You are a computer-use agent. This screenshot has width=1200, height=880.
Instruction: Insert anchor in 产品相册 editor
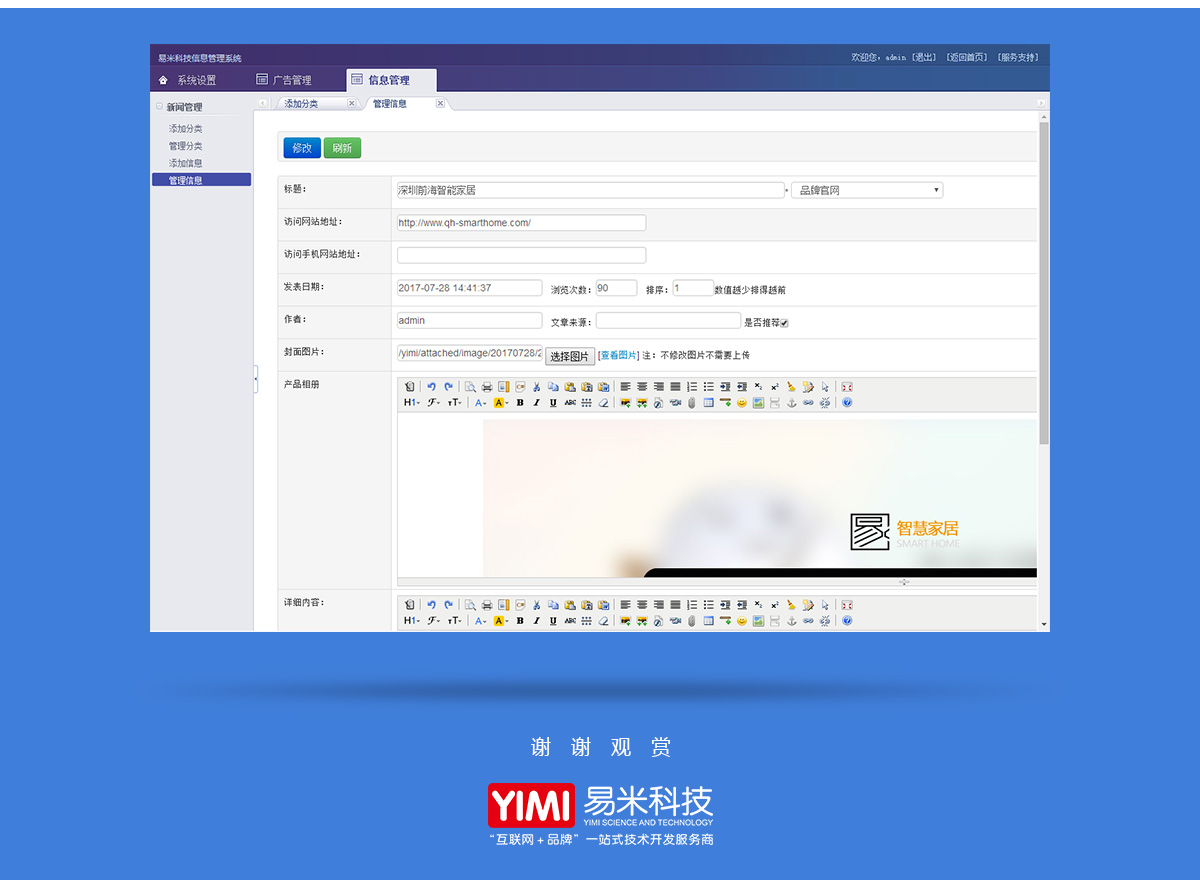791,403
